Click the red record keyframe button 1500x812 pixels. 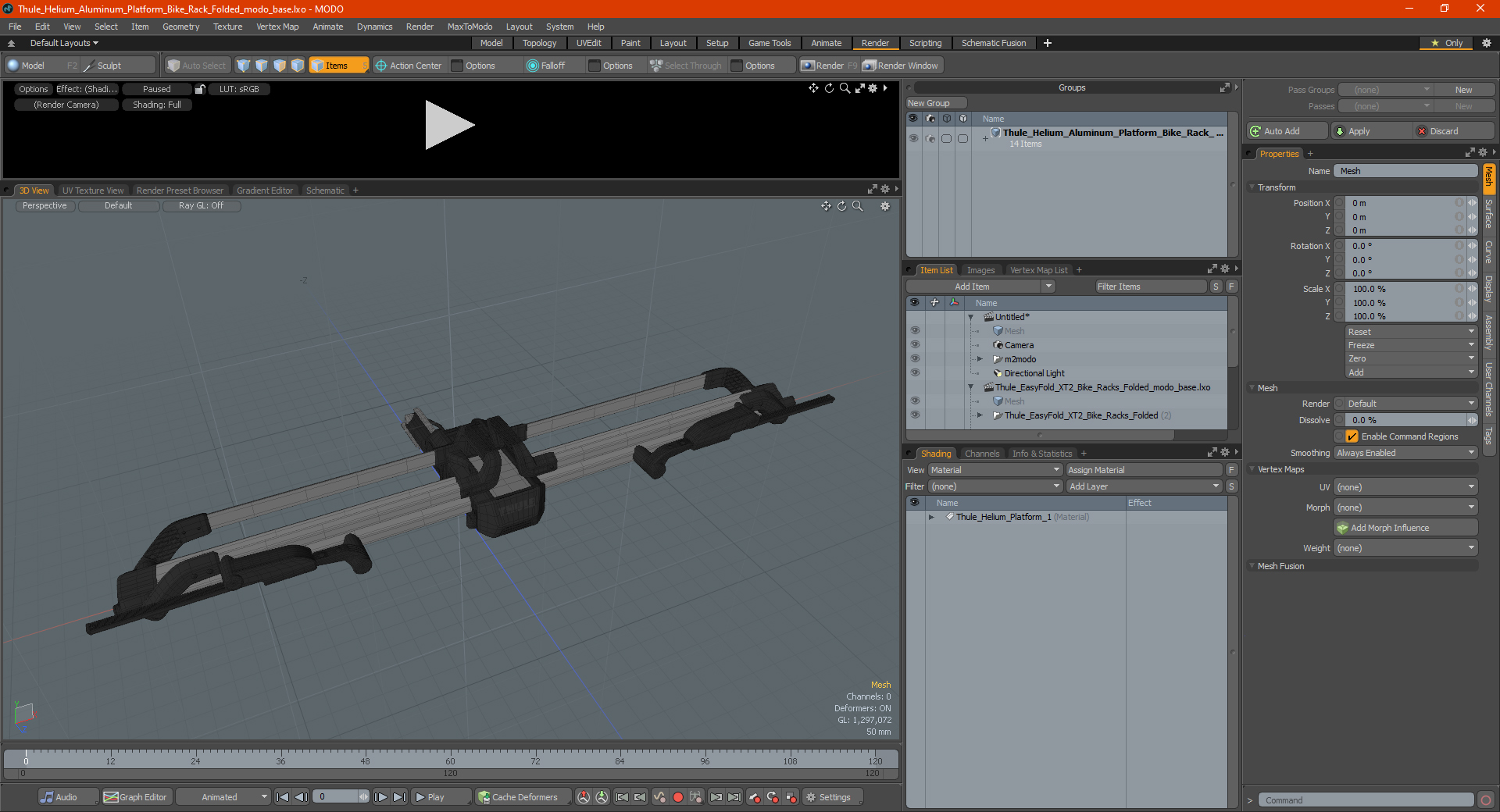tap(678, 797)
